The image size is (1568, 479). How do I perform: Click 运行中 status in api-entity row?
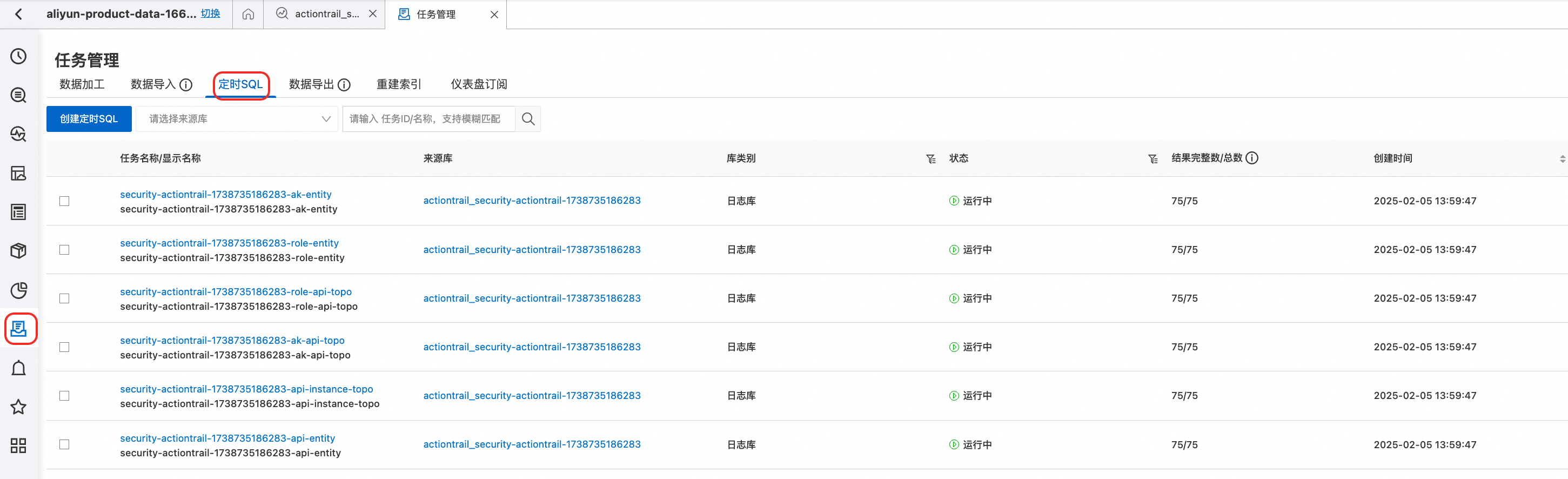pyautogui.click(x=970, y=445)
